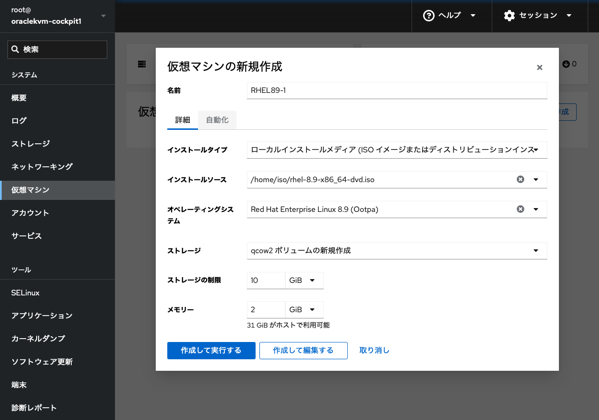The height and width of the screenshot is (420, 599).
Task: Go to ストレージ in the sidebar
Action: pos(57,144)
